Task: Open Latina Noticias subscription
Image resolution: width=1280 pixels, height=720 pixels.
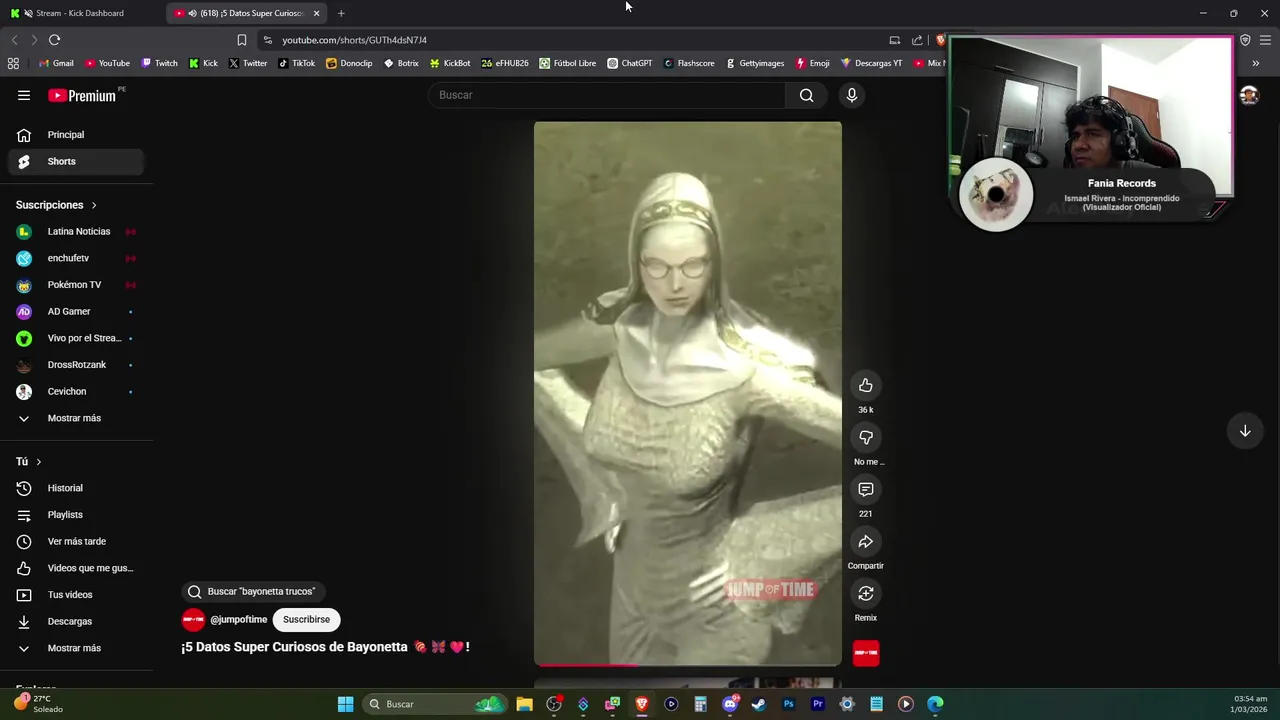Action: 76,232
